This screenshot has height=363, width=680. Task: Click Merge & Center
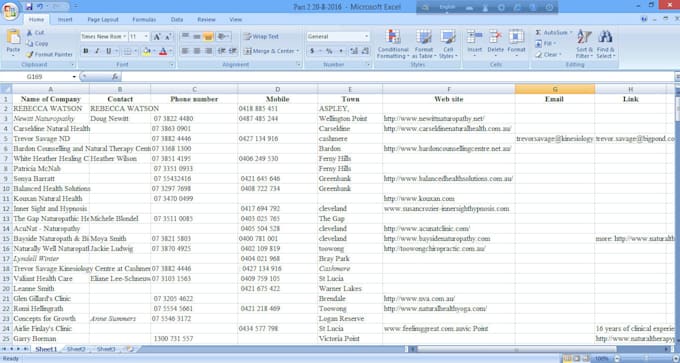click(x=268, y=51)
